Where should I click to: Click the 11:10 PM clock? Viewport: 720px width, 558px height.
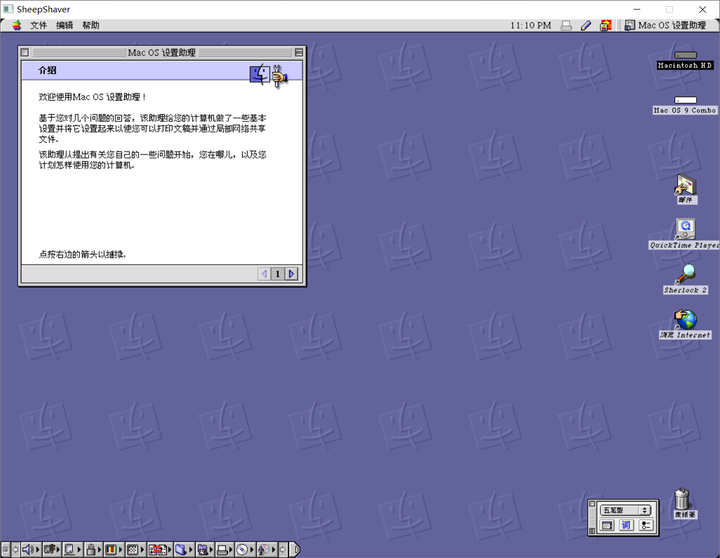coord(530,25)
